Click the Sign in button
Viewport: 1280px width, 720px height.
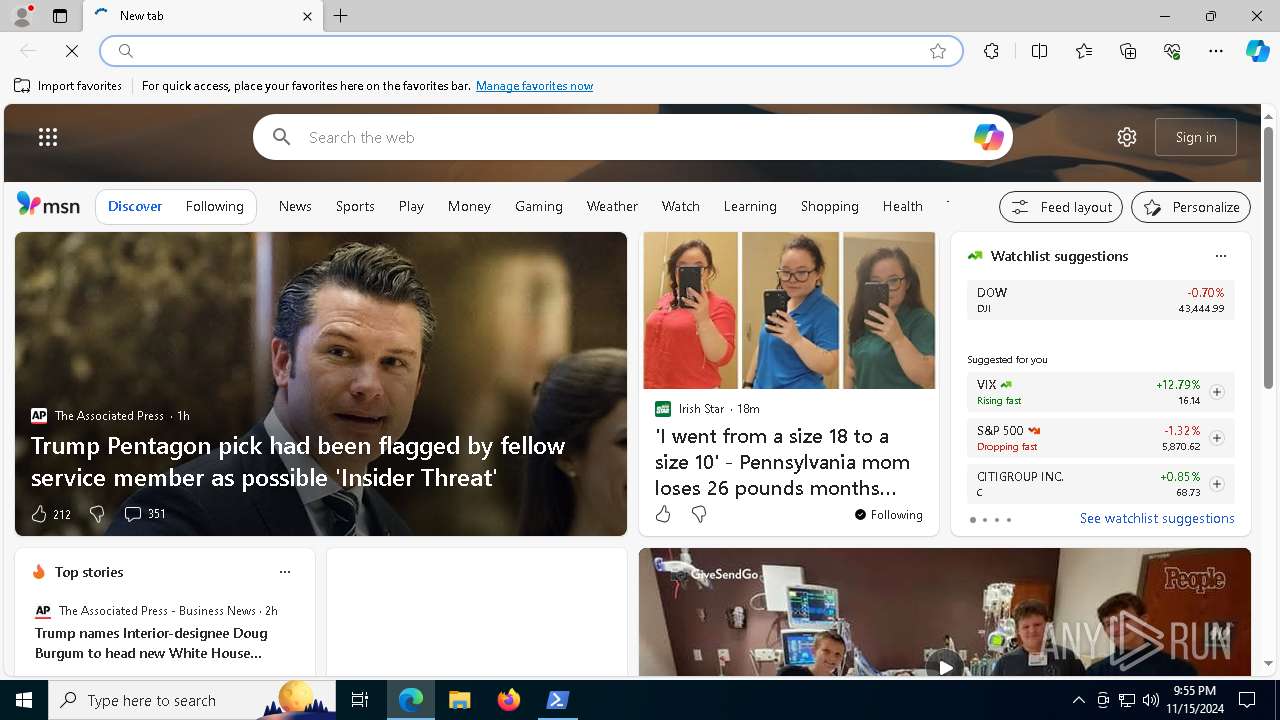click(x=1196, y=137)
